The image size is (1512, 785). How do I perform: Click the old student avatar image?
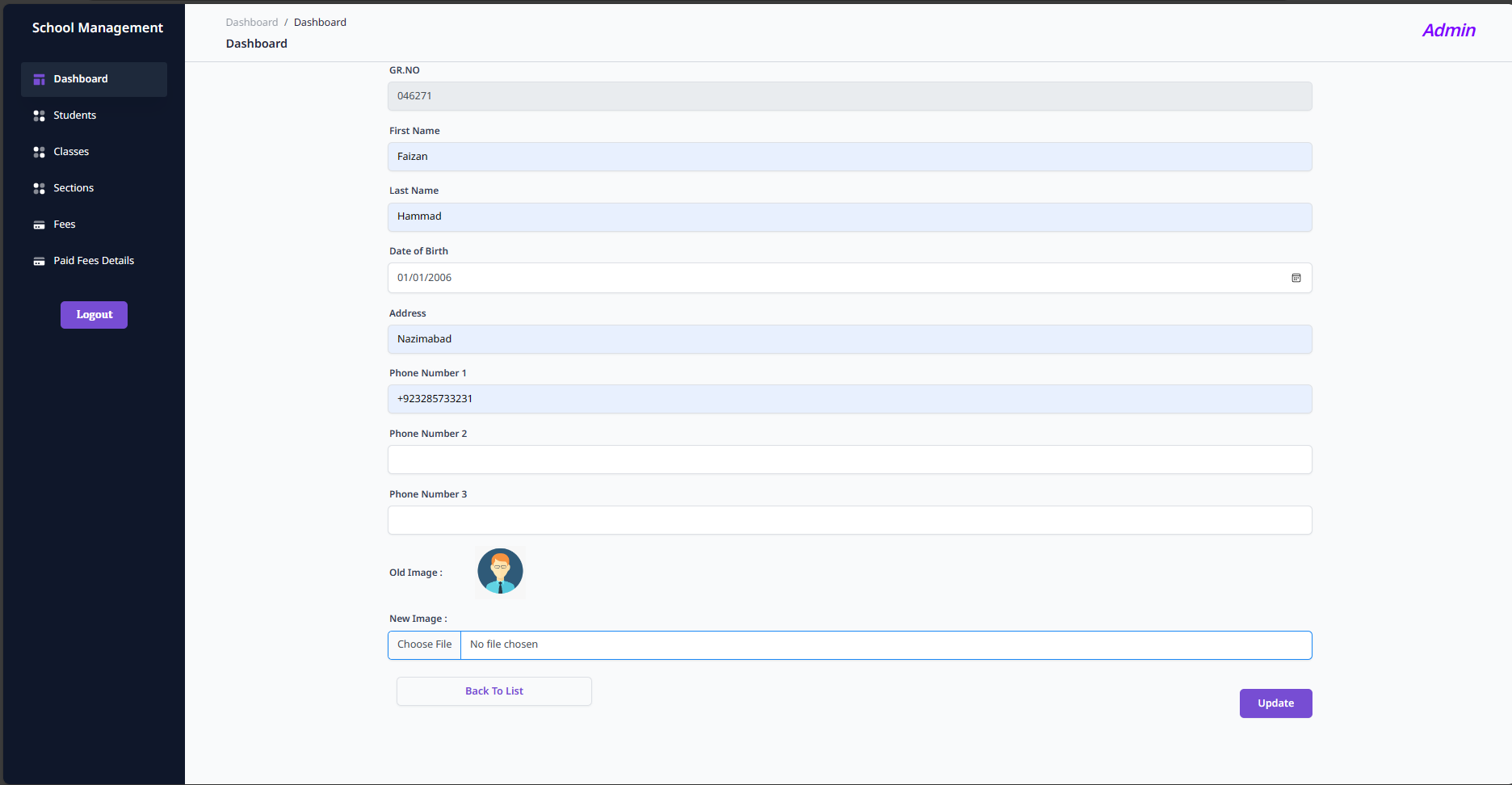pyautogui.click(x=500, y=572)
